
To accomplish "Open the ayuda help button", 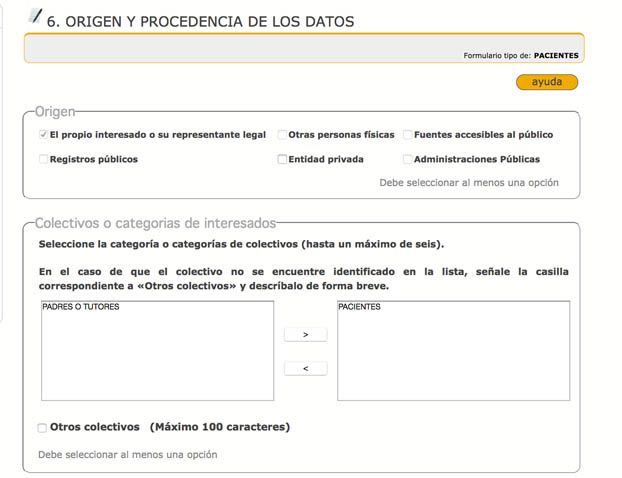I will pos(546,82).
